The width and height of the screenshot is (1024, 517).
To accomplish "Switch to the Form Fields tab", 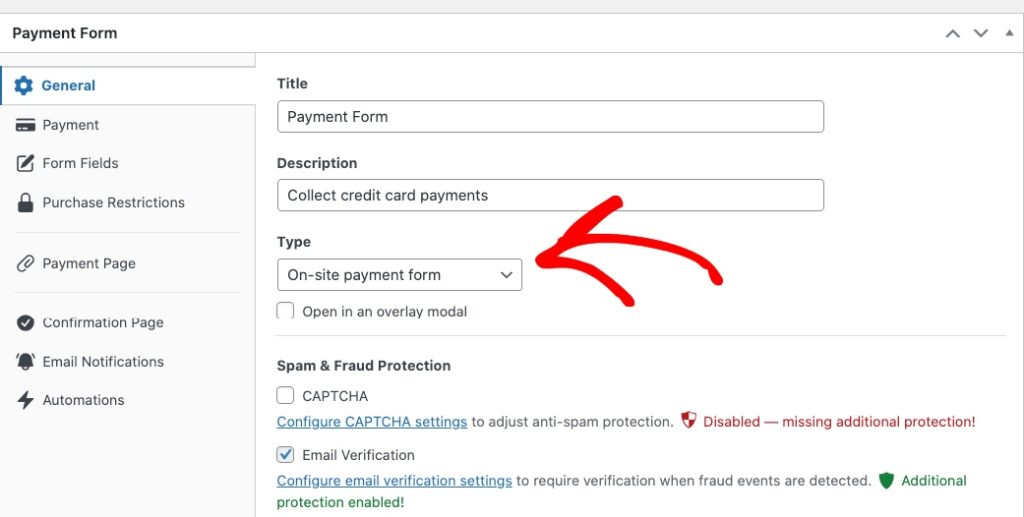I will pyautogui.click(x=80, y=163).
